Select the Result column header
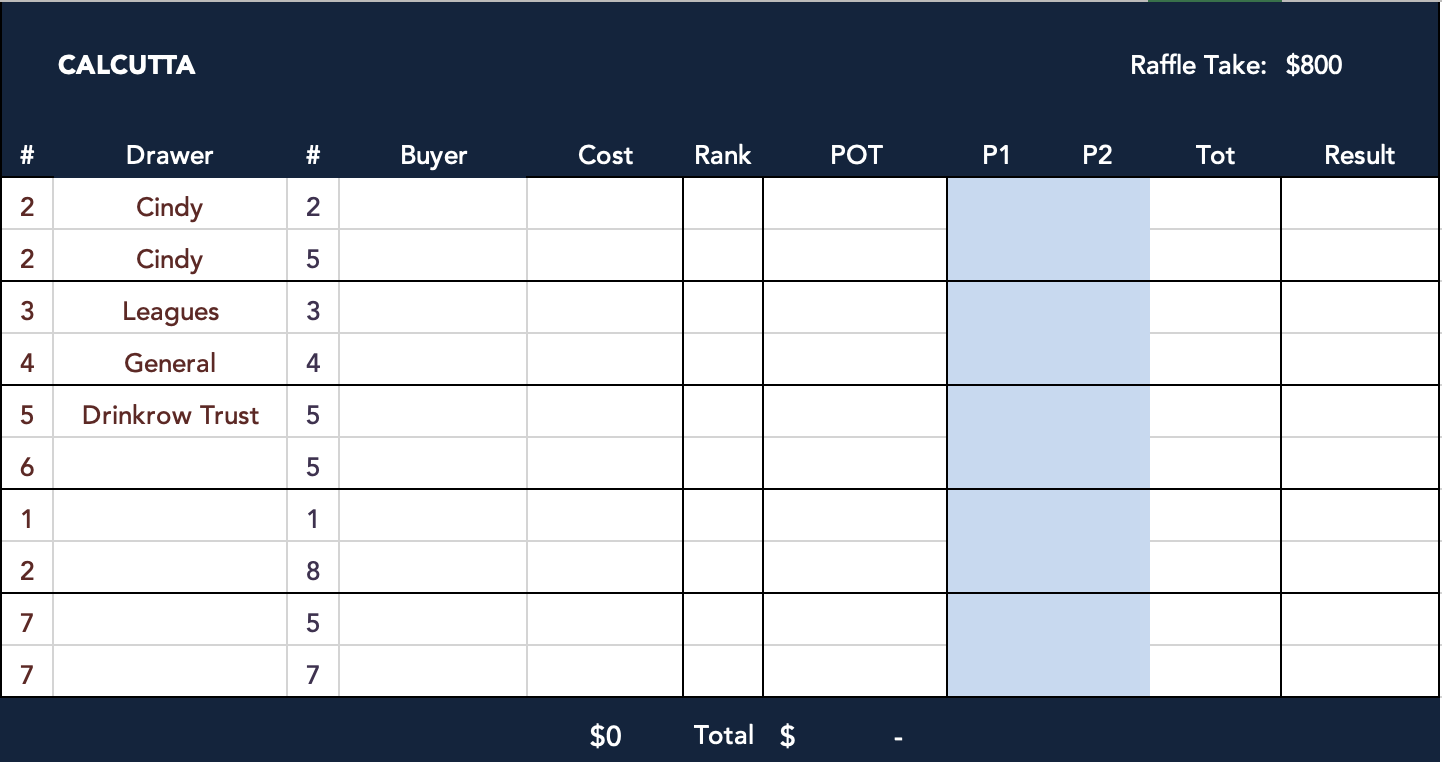The height and width of the screenshot is (762, 1442). pyautogui.click(x=1359, y=155)
